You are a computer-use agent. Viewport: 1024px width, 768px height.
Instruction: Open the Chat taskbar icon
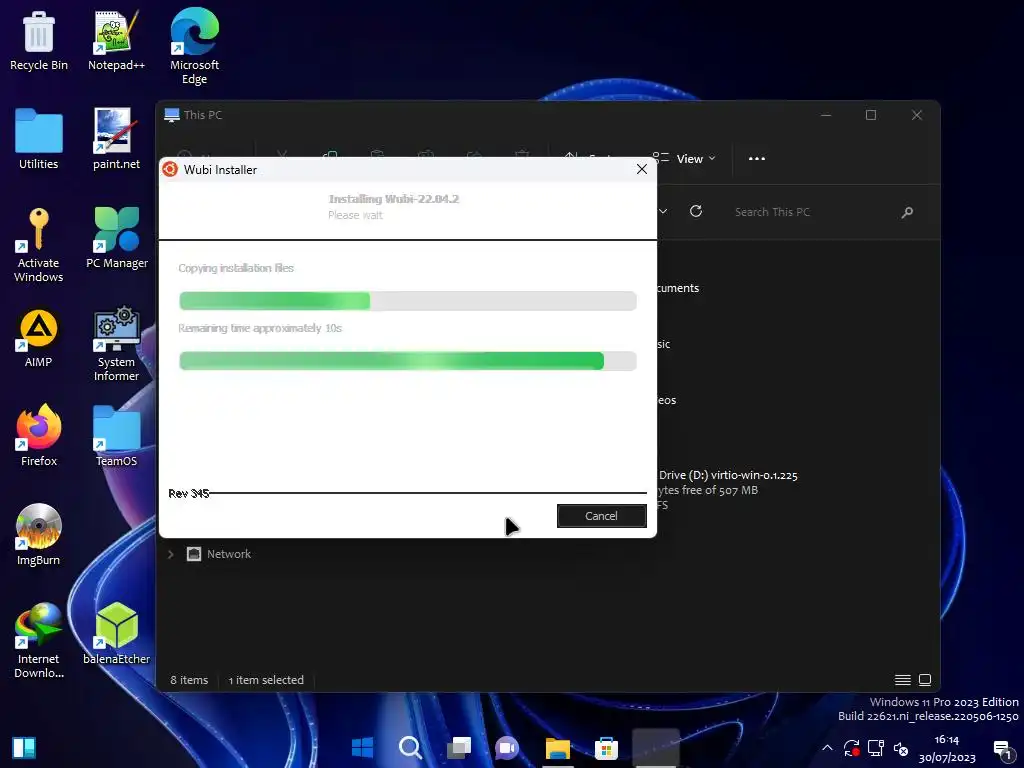[x=507, y=747]
